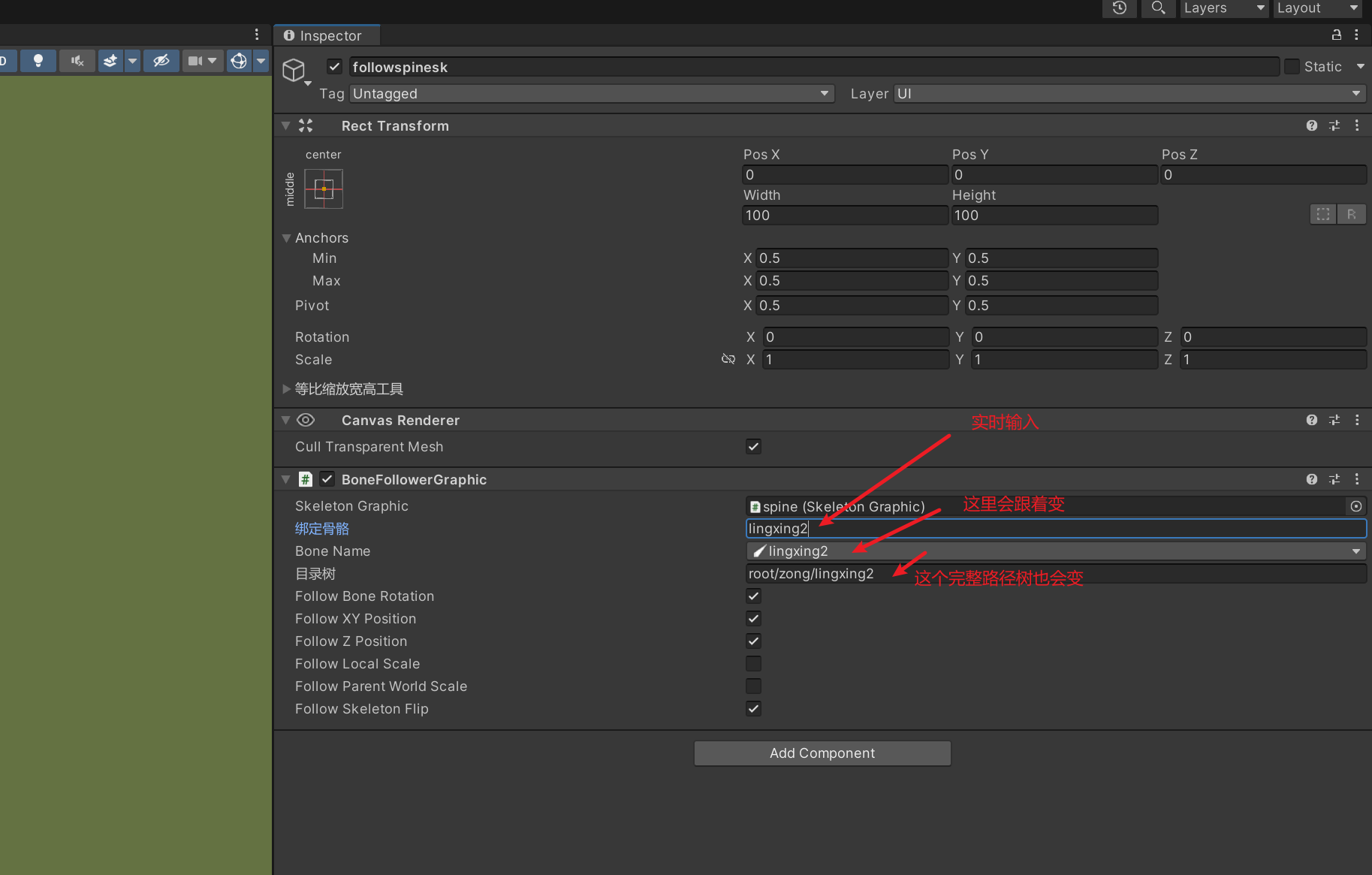Disable the BoneFollowerGraphic component checkbox
The image size is (1372, 875).
click(327, 479)
